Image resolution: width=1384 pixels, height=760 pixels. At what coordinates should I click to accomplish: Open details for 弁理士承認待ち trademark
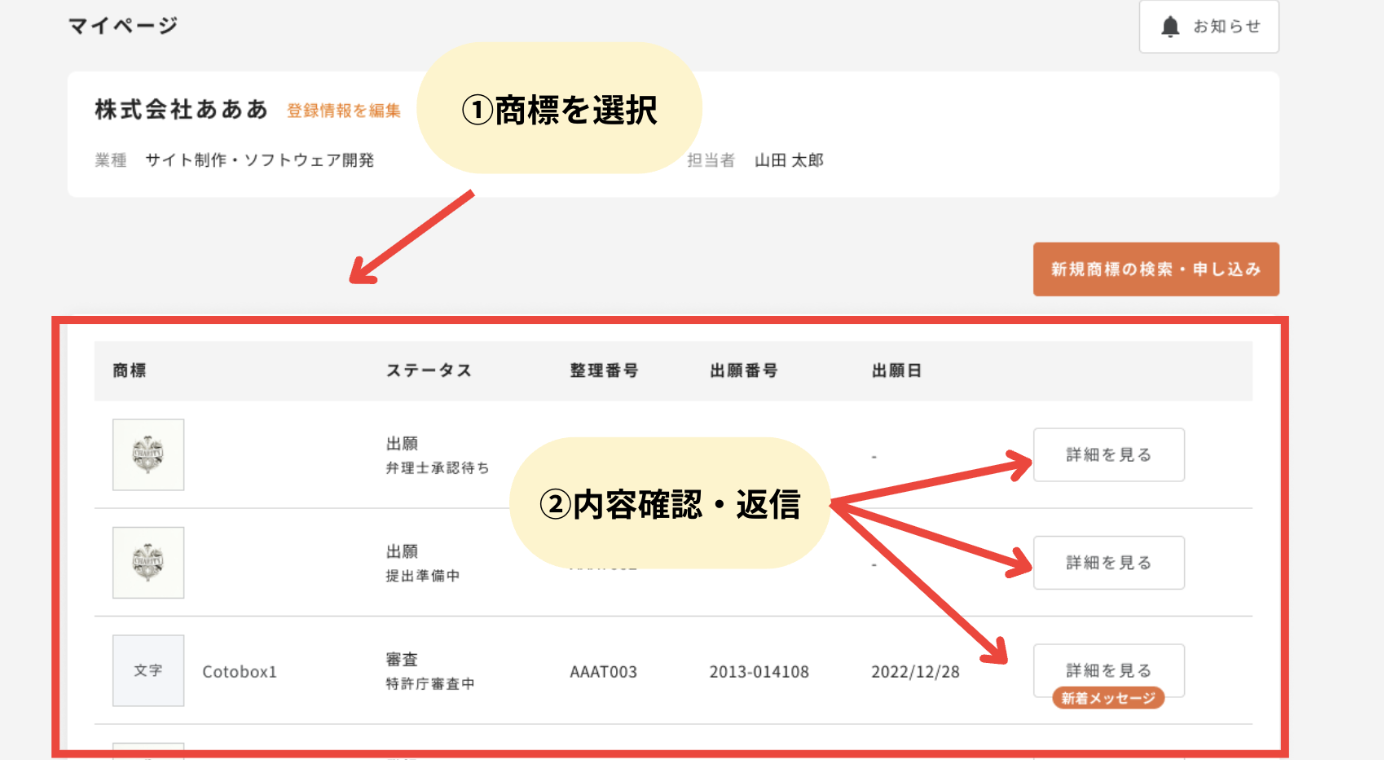pyautogui.click(x=1109, y=455)
